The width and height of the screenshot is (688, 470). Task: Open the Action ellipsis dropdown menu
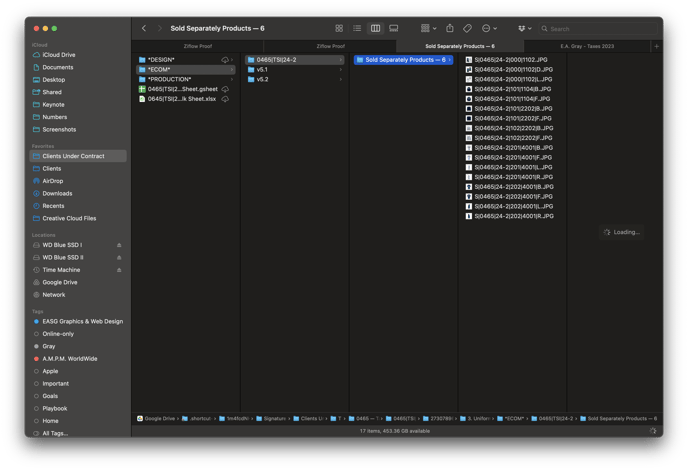tap(489, 29)
